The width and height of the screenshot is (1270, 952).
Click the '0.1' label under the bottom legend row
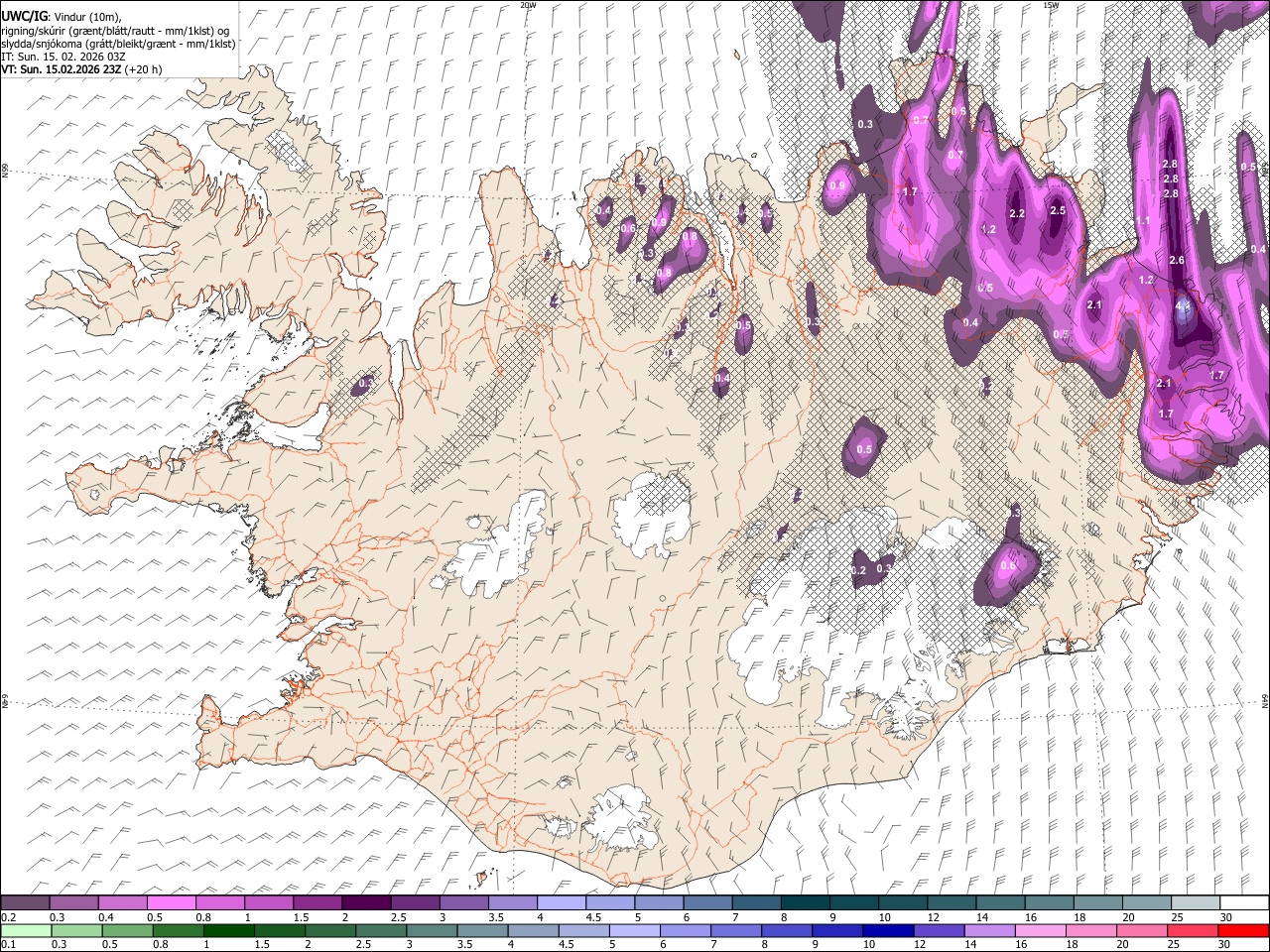click(8, 944)
